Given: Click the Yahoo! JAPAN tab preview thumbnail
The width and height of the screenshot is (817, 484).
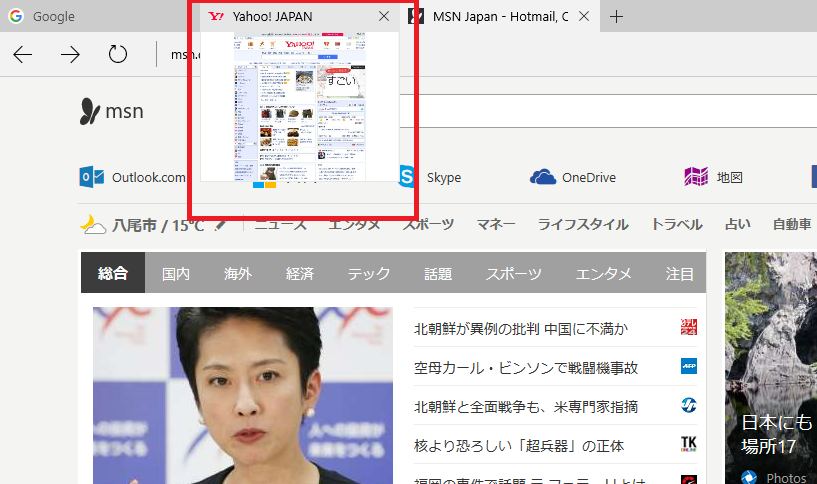Looking at the screenshot, I should click(x=300, y=107).
